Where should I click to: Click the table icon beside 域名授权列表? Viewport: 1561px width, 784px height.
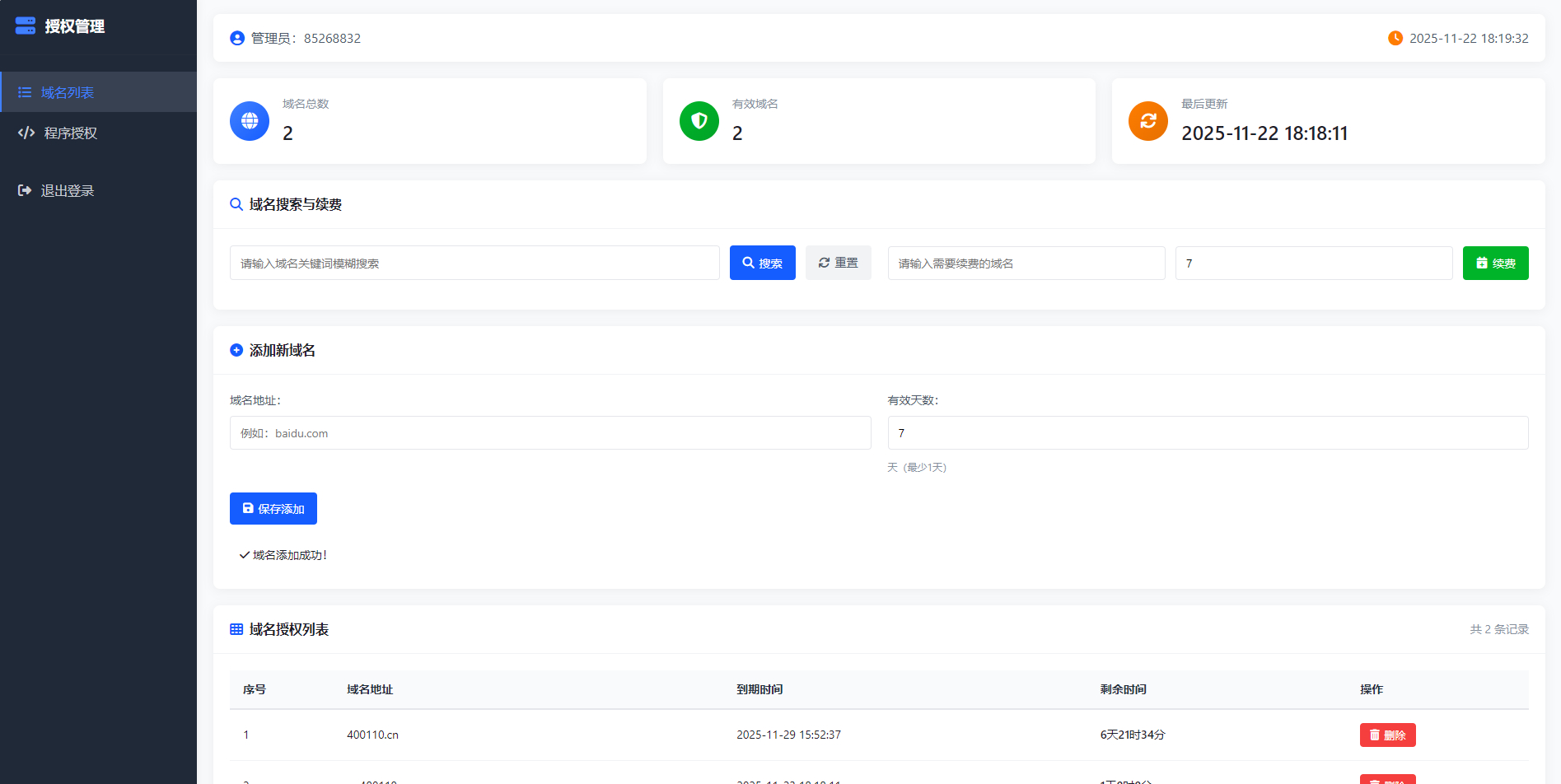pos(236,629)
